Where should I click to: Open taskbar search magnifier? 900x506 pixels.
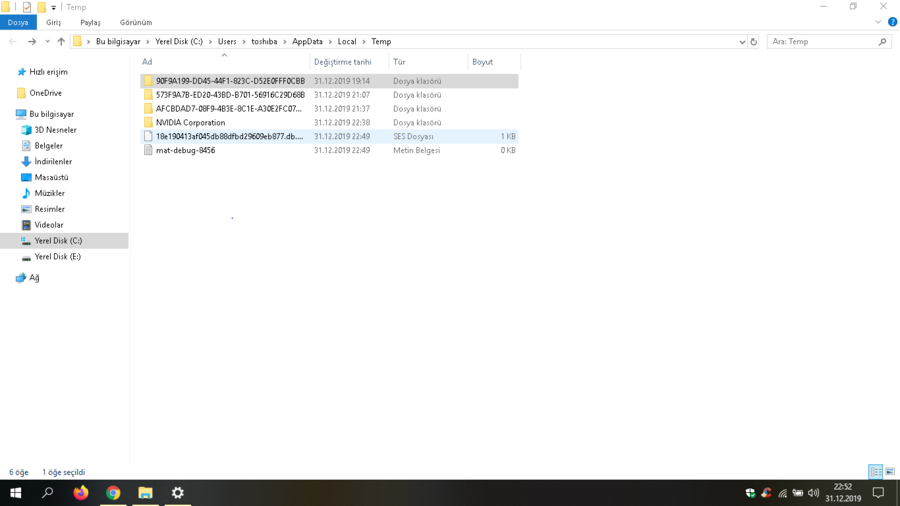coord(48,493)
